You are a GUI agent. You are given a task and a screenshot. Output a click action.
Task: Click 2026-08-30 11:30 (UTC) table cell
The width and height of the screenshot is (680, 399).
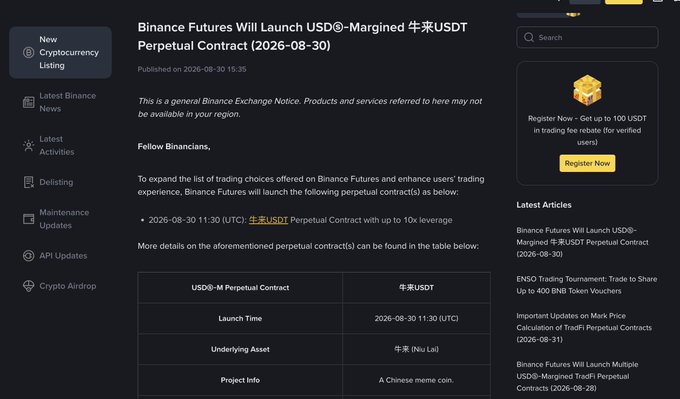click(416, 318)
